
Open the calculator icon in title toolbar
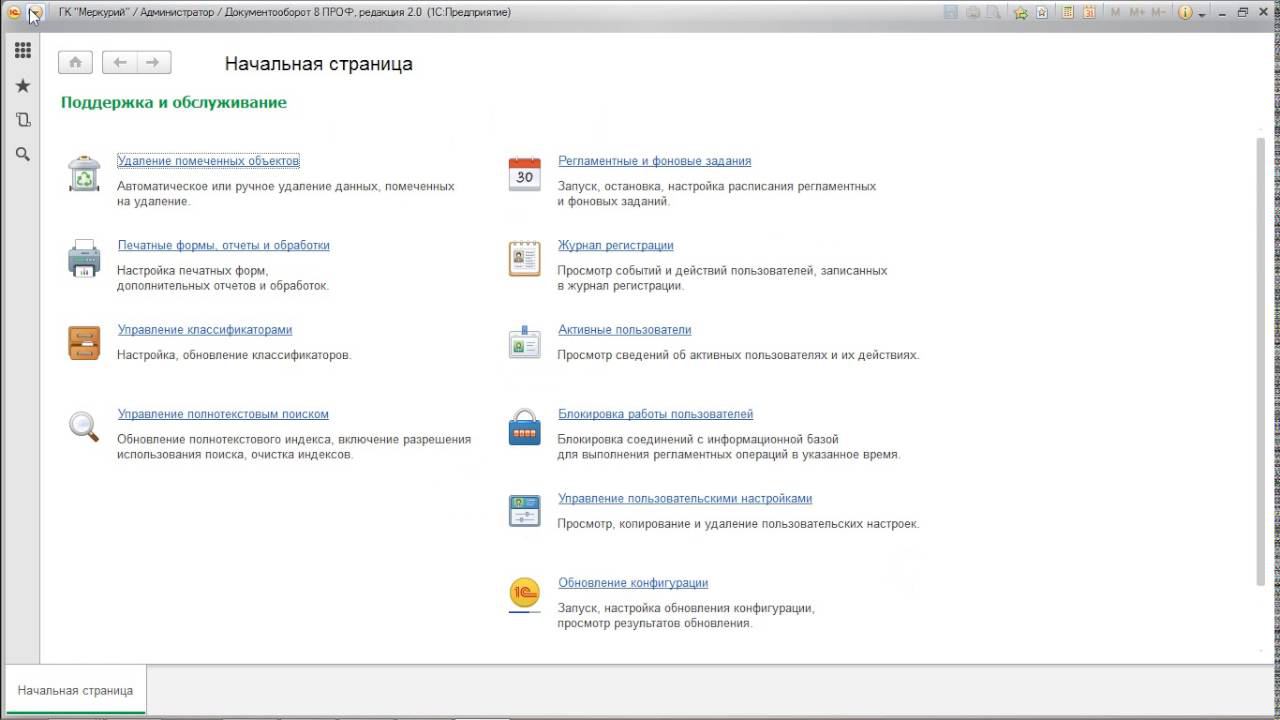point(1068,13)
